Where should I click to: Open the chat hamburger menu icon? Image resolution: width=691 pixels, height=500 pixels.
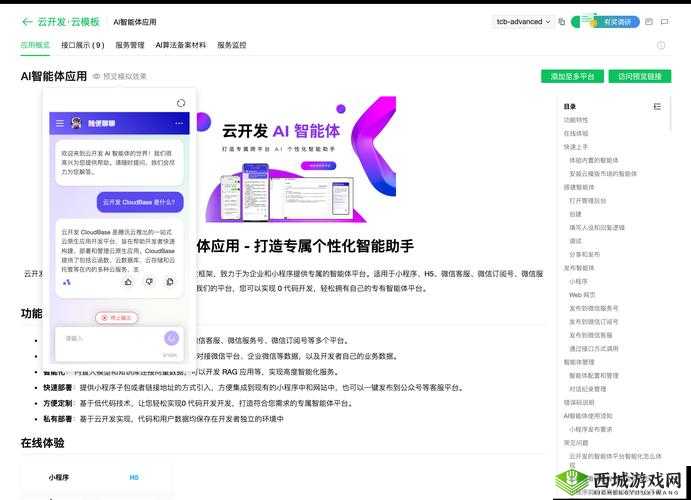click(x=59, y=123)
